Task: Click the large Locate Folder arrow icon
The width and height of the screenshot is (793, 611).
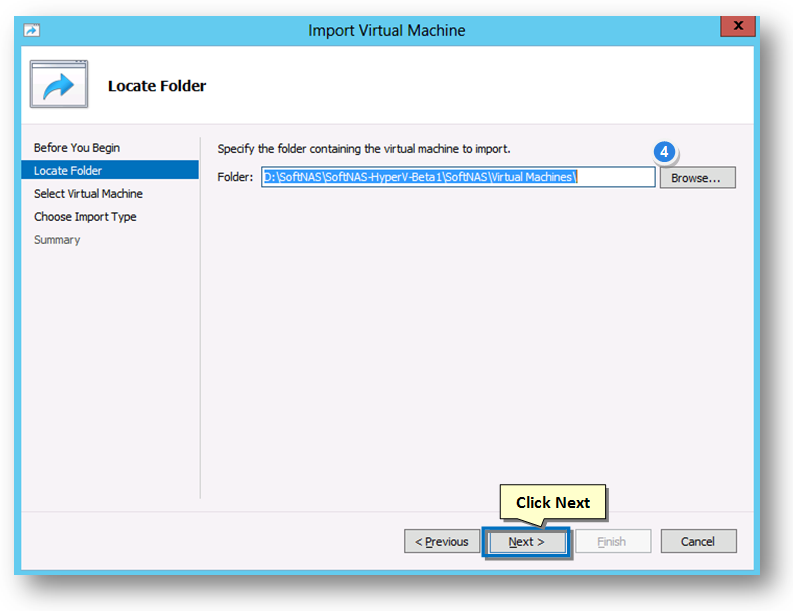Action: [59, 84]
